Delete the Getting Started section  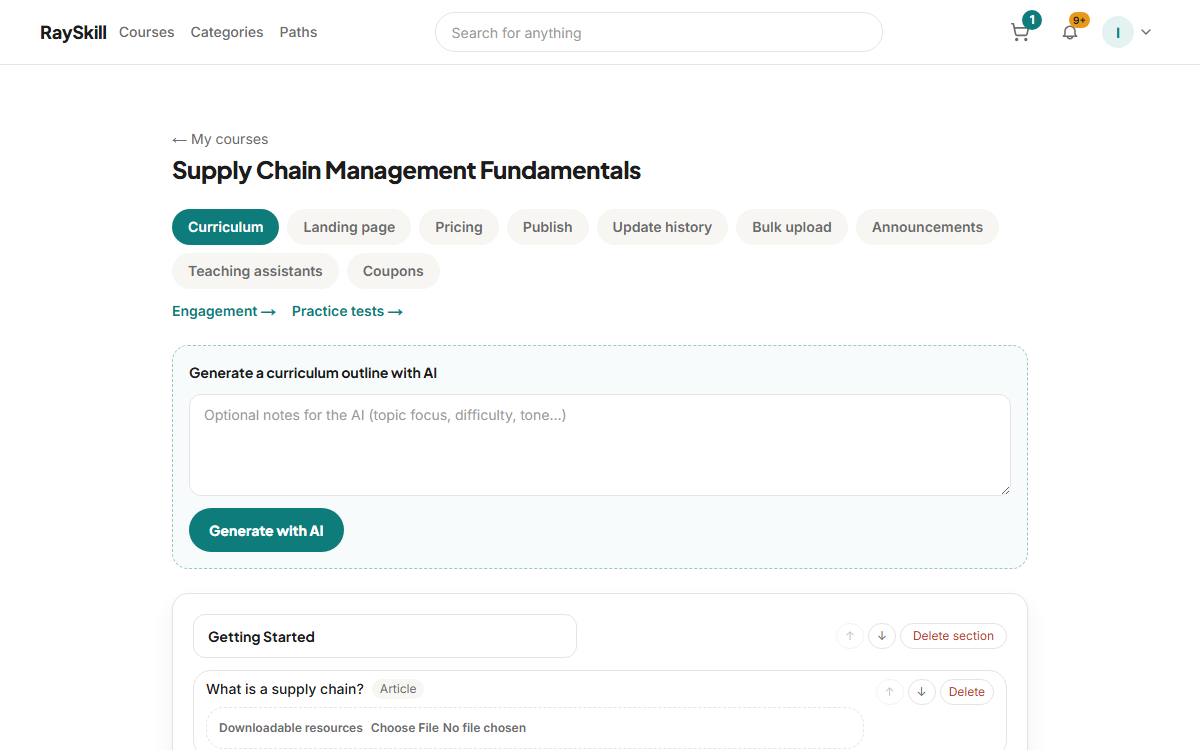click(953, 636)
